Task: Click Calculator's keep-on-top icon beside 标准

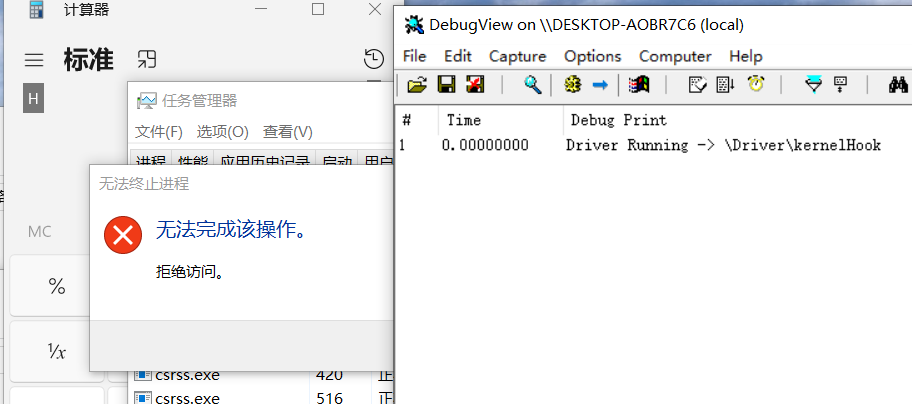Action: [147, 59]
